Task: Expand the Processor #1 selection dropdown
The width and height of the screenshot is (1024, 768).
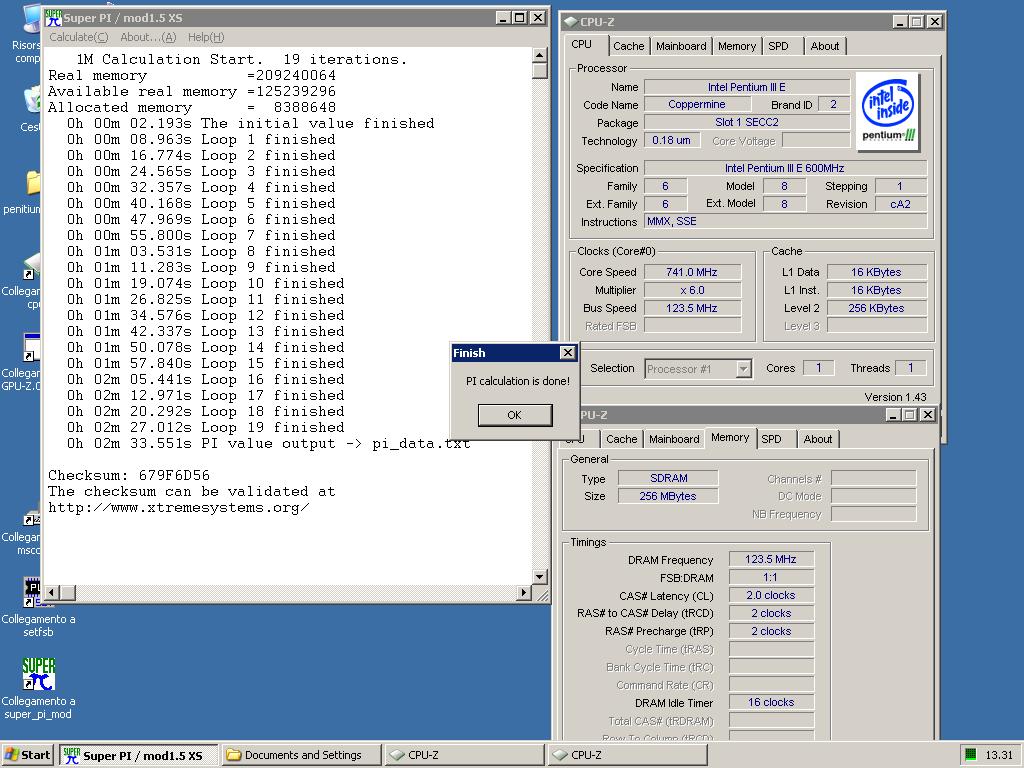Action: 743,369
